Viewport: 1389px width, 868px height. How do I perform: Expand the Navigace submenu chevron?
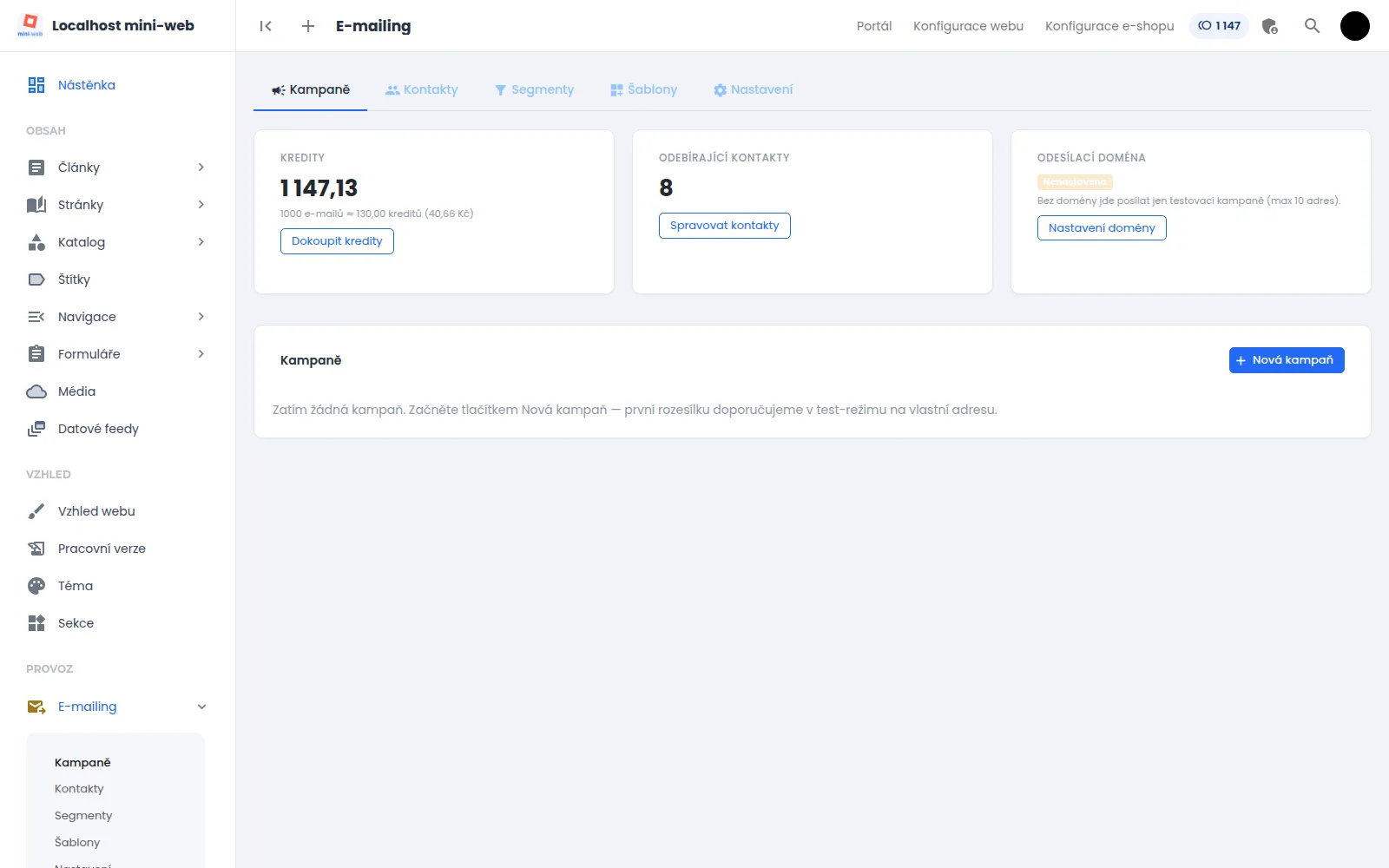(201, 317)
